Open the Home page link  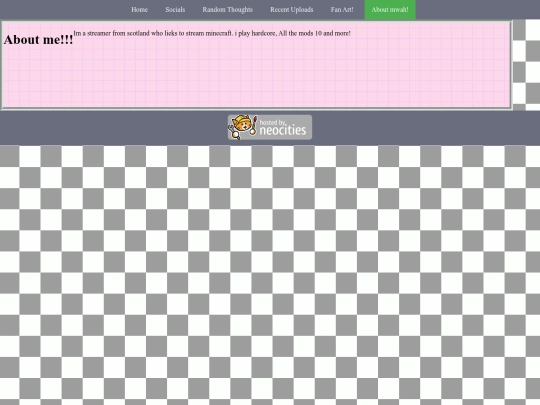coord(139,10)
